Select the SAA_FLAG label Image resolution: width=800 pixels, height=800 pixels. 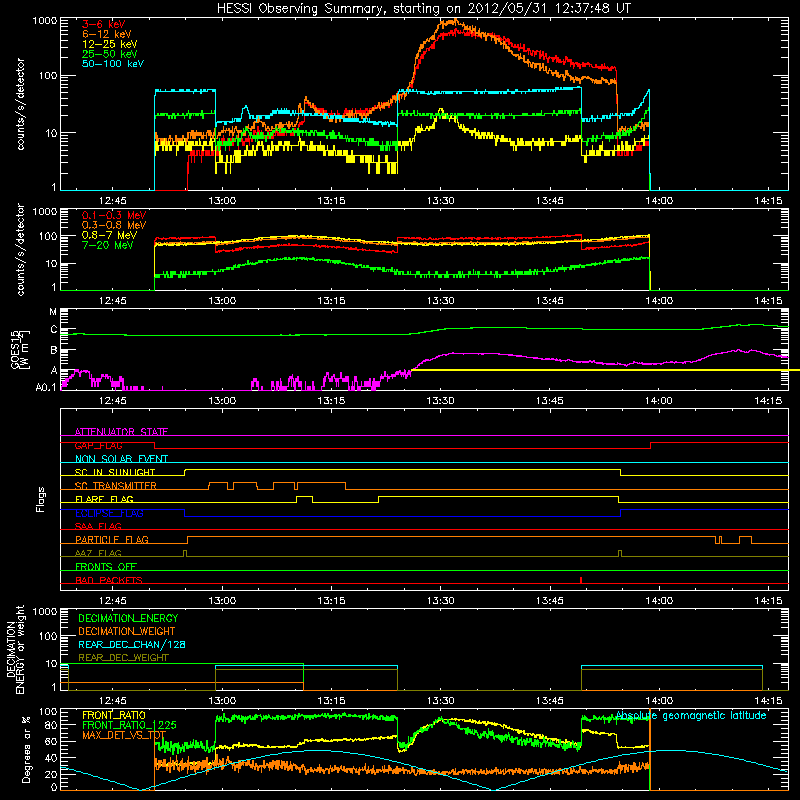point(98,526)
